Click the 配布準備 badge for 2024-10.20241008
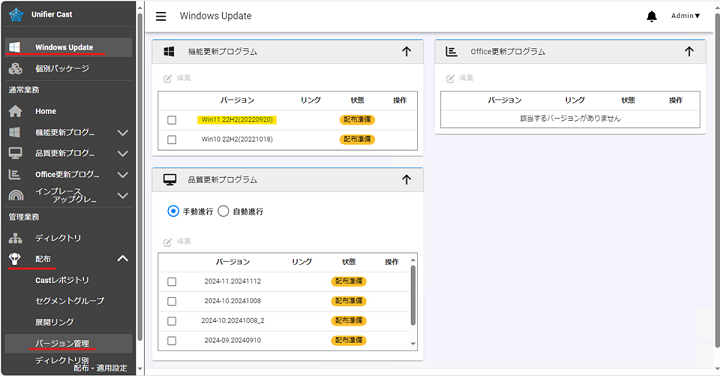This screenshot has height=376, width=720. [349, 301]
